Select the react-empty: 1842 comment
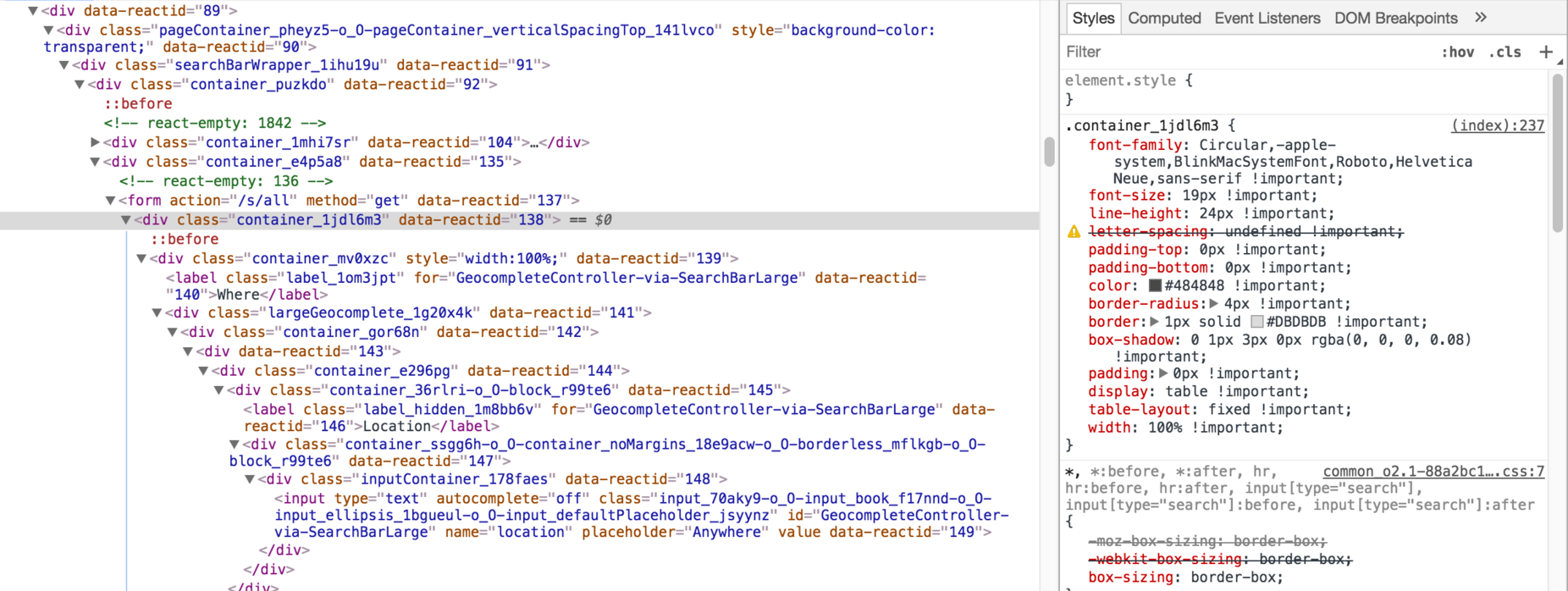This screenshot has width=1568, height=591. click(x=215, y=123)
